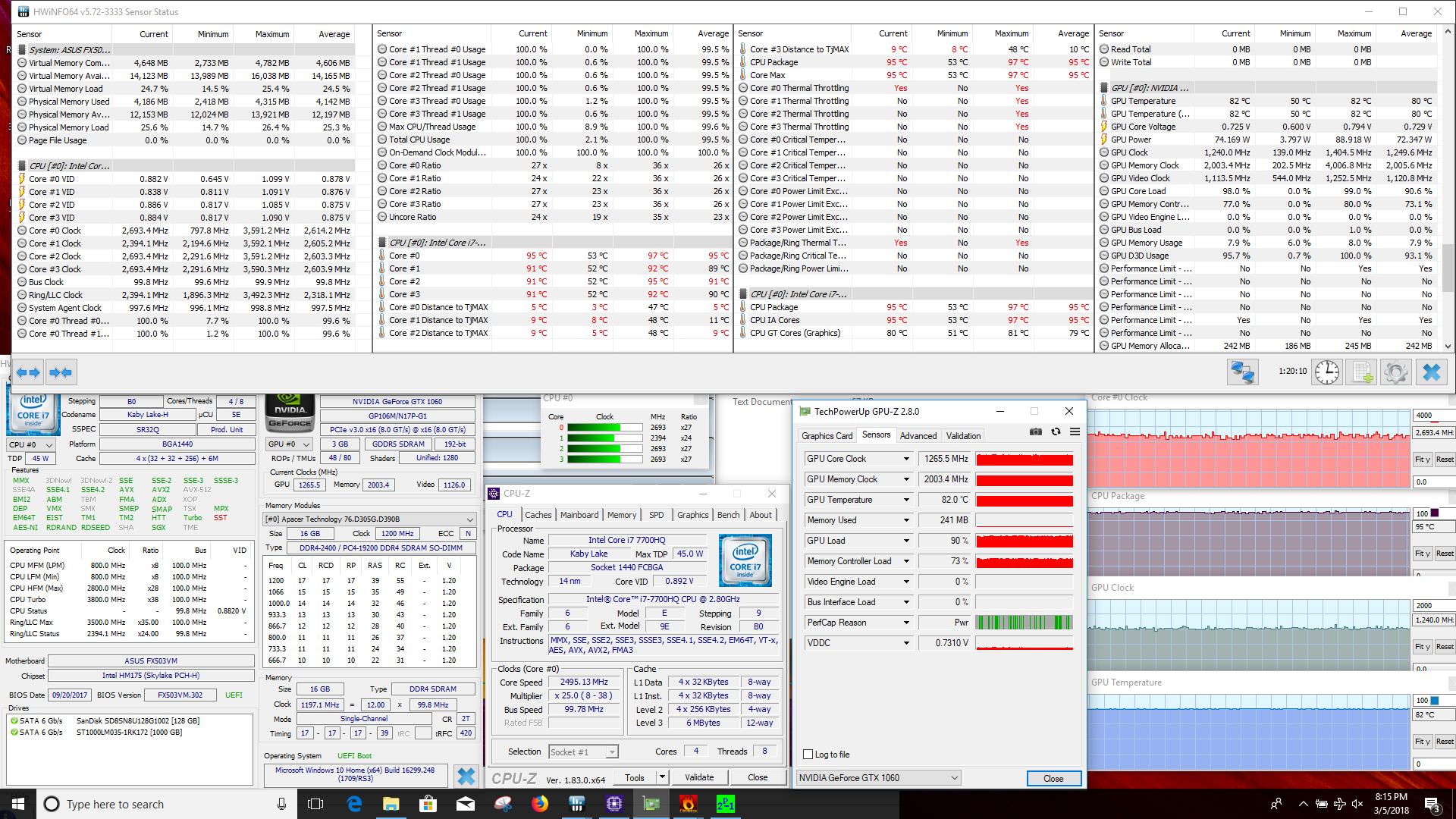Viewport: 1456px width, 819px height.
Task: Click GPU-Z refresh icon
Action: click(x=1056, y=431)
